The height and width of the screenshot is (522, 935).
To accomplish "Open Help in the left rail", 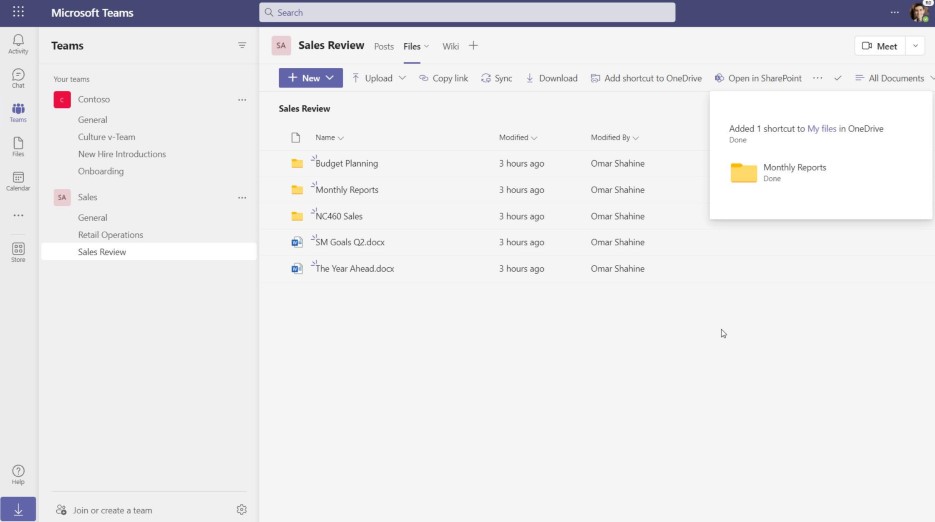I will pos(18,475).
